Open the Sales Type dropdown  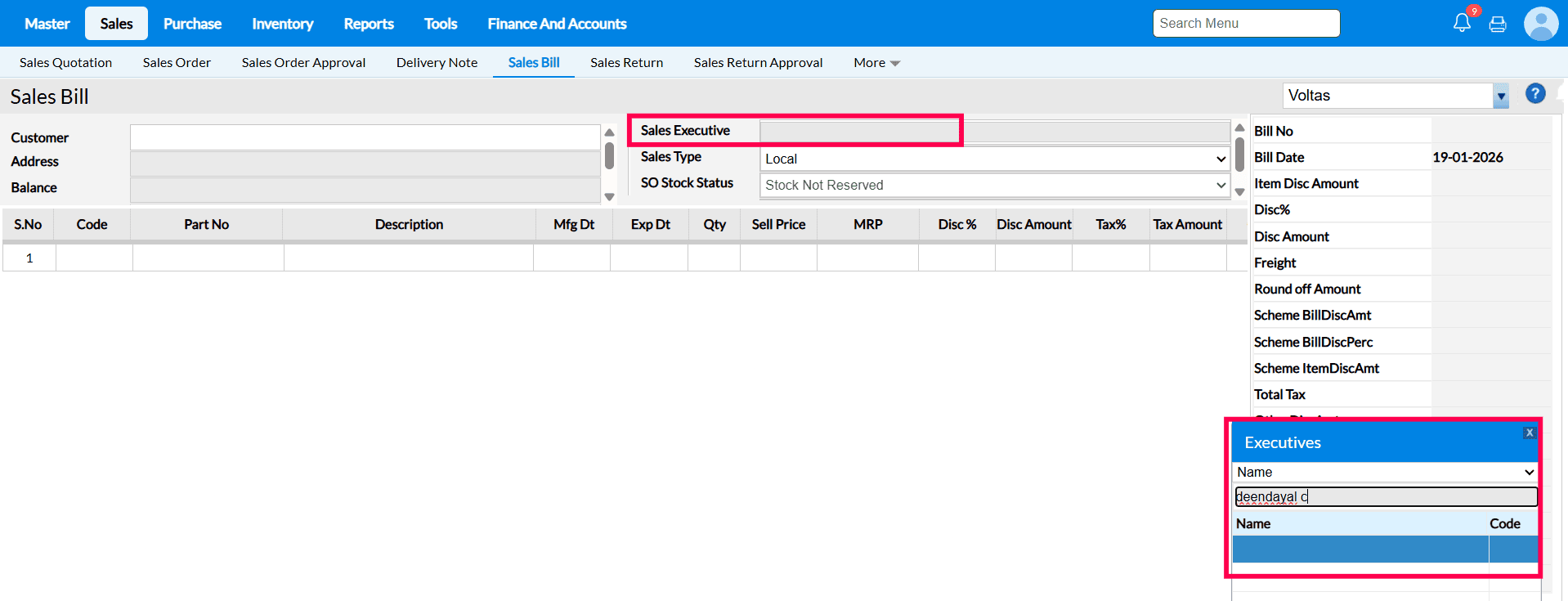tap(994, 159)
